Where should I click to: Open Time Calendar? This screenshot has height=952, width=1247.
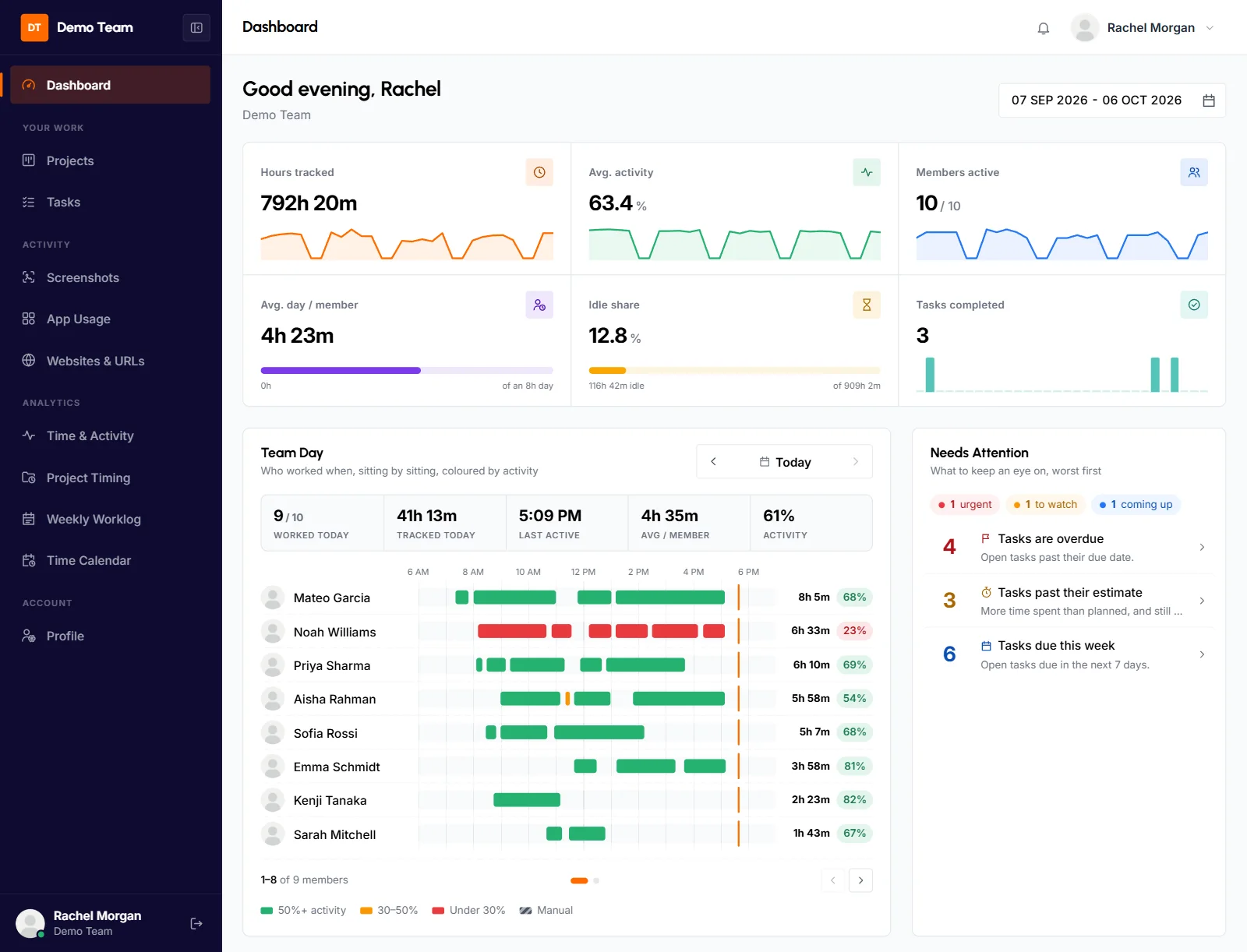tap(110, 560)
